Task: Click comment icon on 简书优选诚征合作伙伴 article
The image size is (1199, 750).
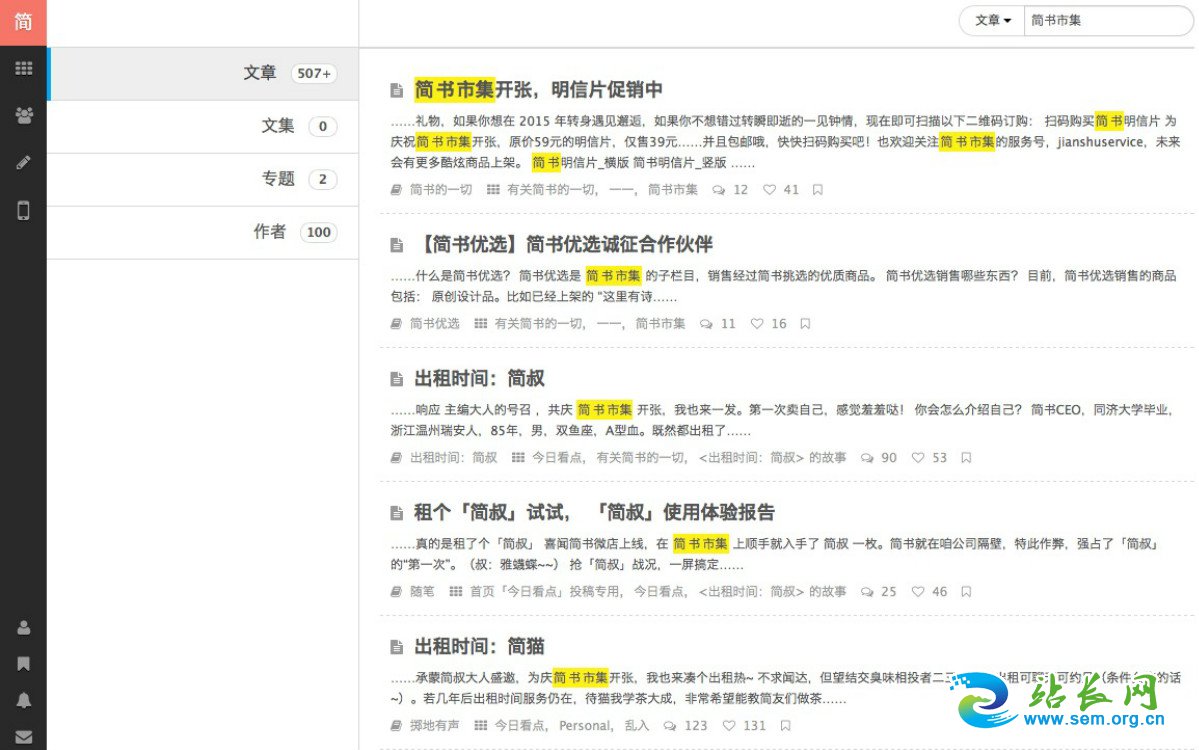Action: (706, 324)
